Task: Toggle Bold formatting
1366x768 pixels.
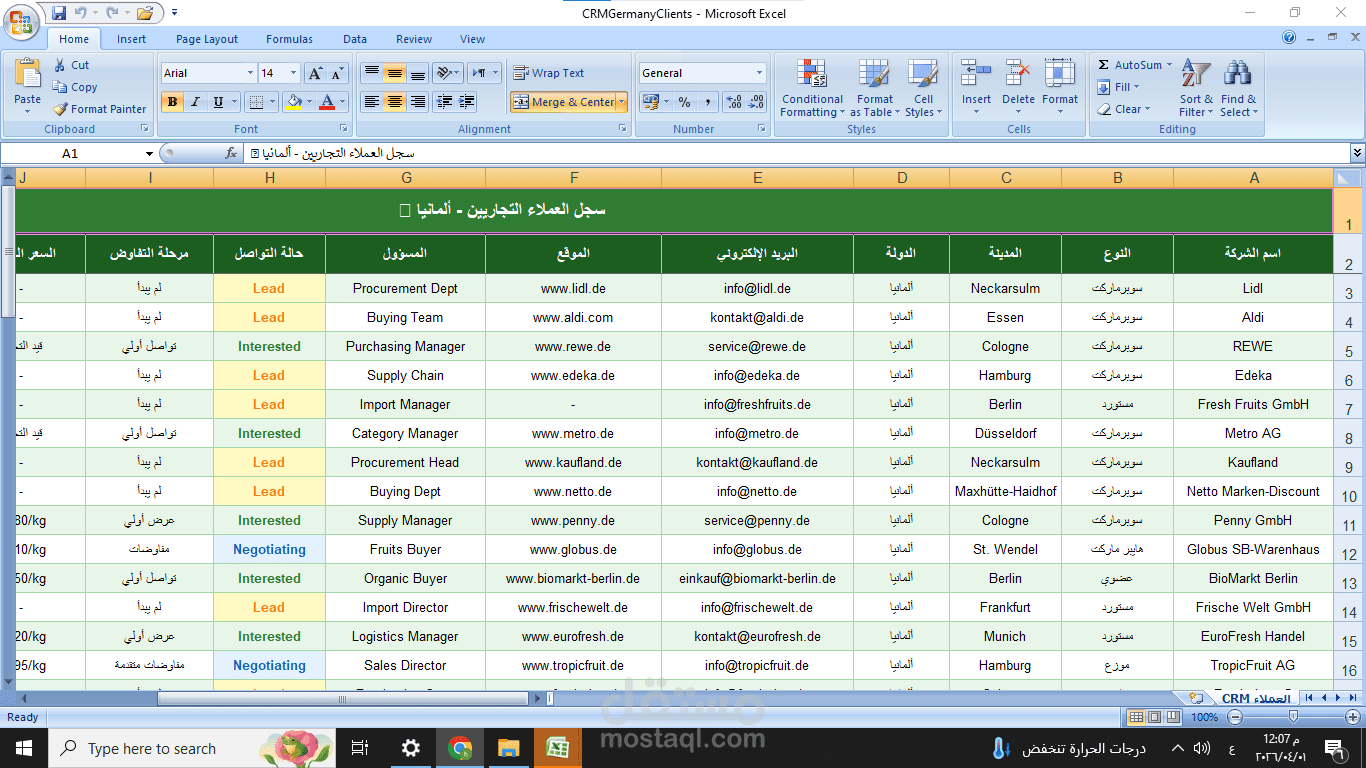Action: coord(171,102)
